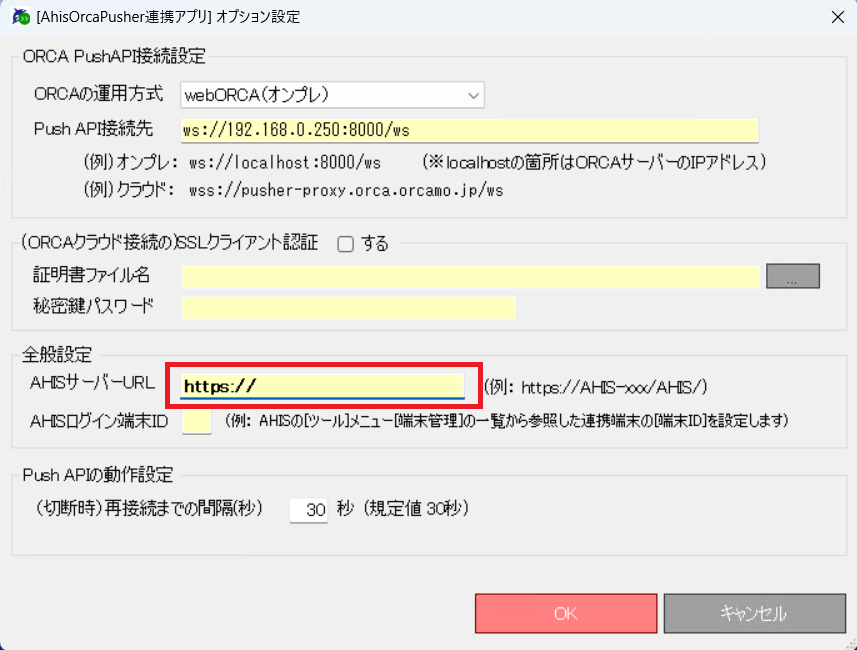Click the AhisOrcaPusher app icon in title bar

(x=18, y=16)
